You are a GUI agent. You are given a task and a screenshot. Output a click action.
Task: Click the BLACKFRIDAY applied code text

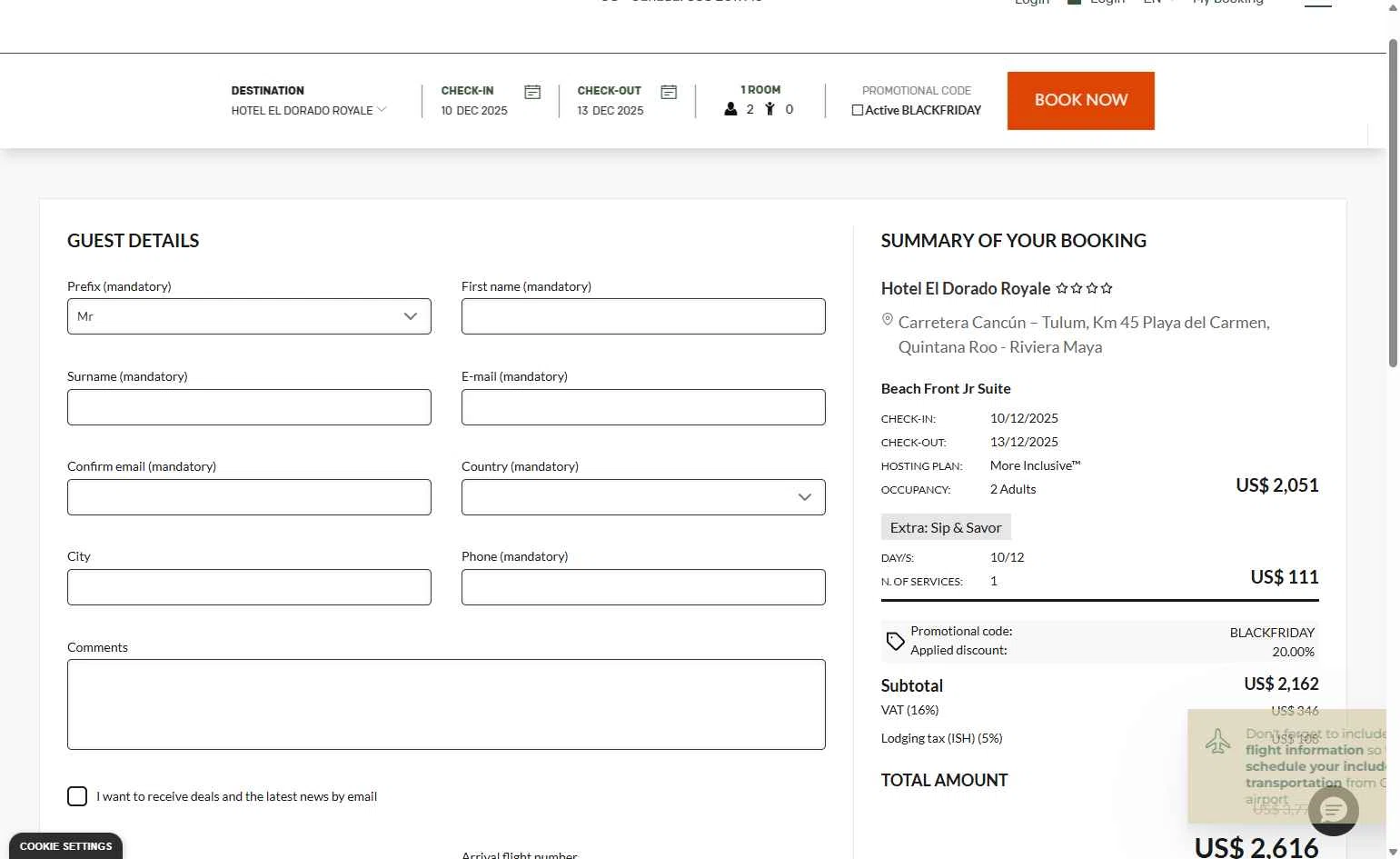pos(1272,633)
